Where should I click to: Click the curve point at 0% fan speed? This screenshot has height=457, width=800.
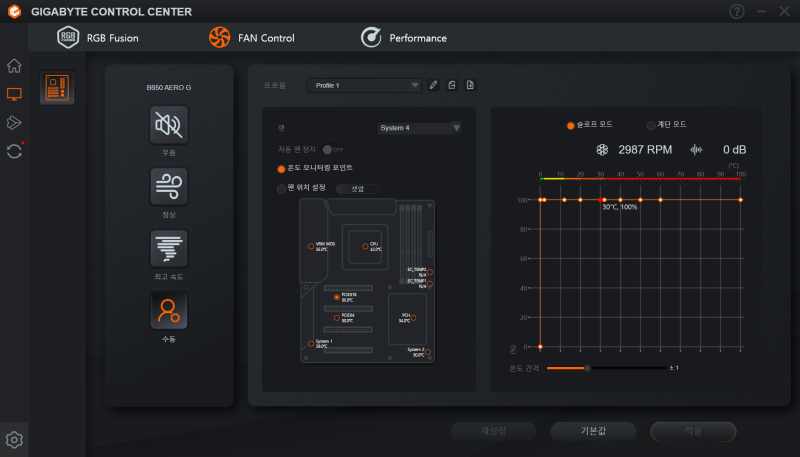pos(540,347)
